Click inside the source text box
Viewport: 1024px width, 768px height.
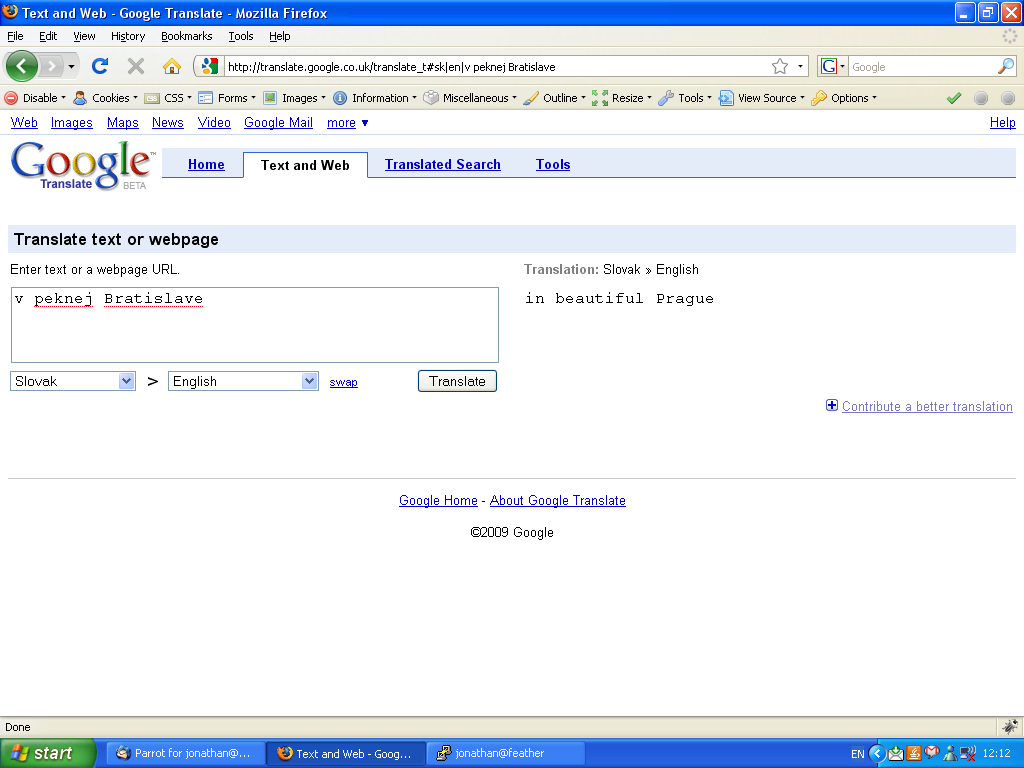[x=255, y=325]
